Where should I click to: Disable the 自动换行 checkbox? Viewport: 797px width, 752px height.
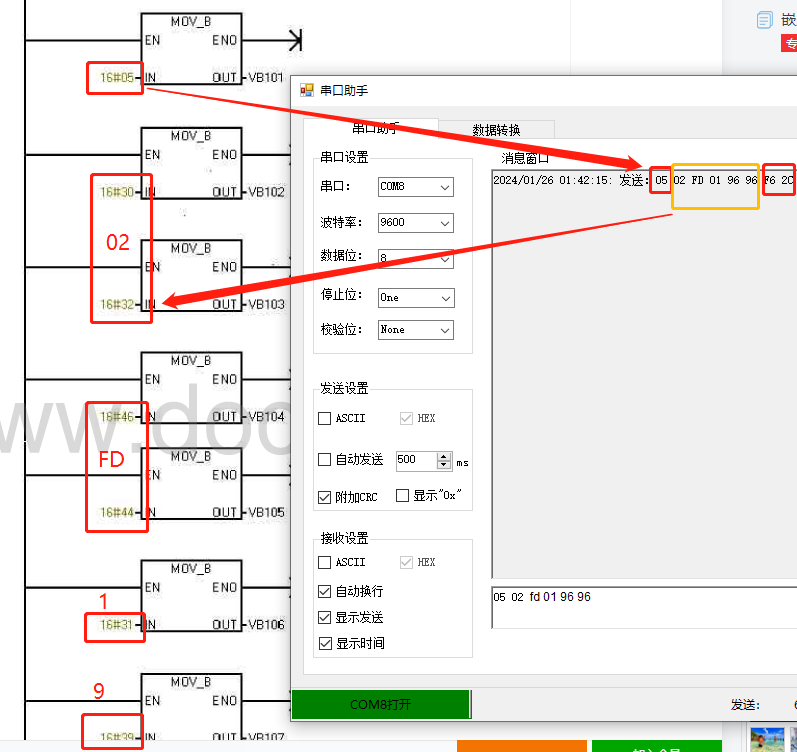click(x=325, y=591)
